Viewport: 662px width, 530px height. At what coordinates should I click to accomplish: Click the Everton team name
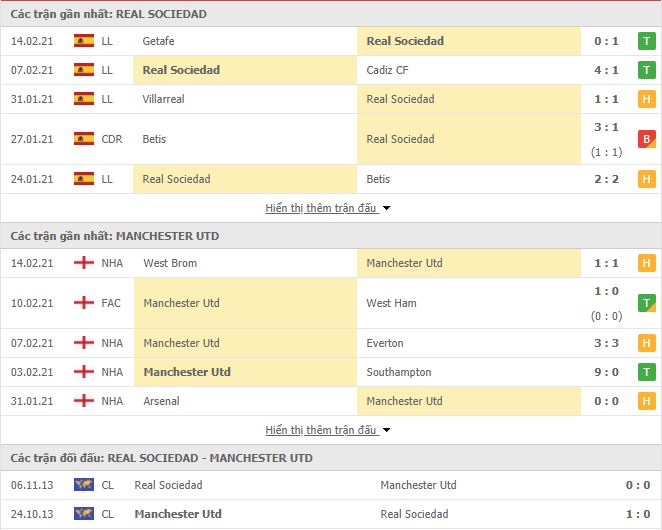[x=385, y=343]
